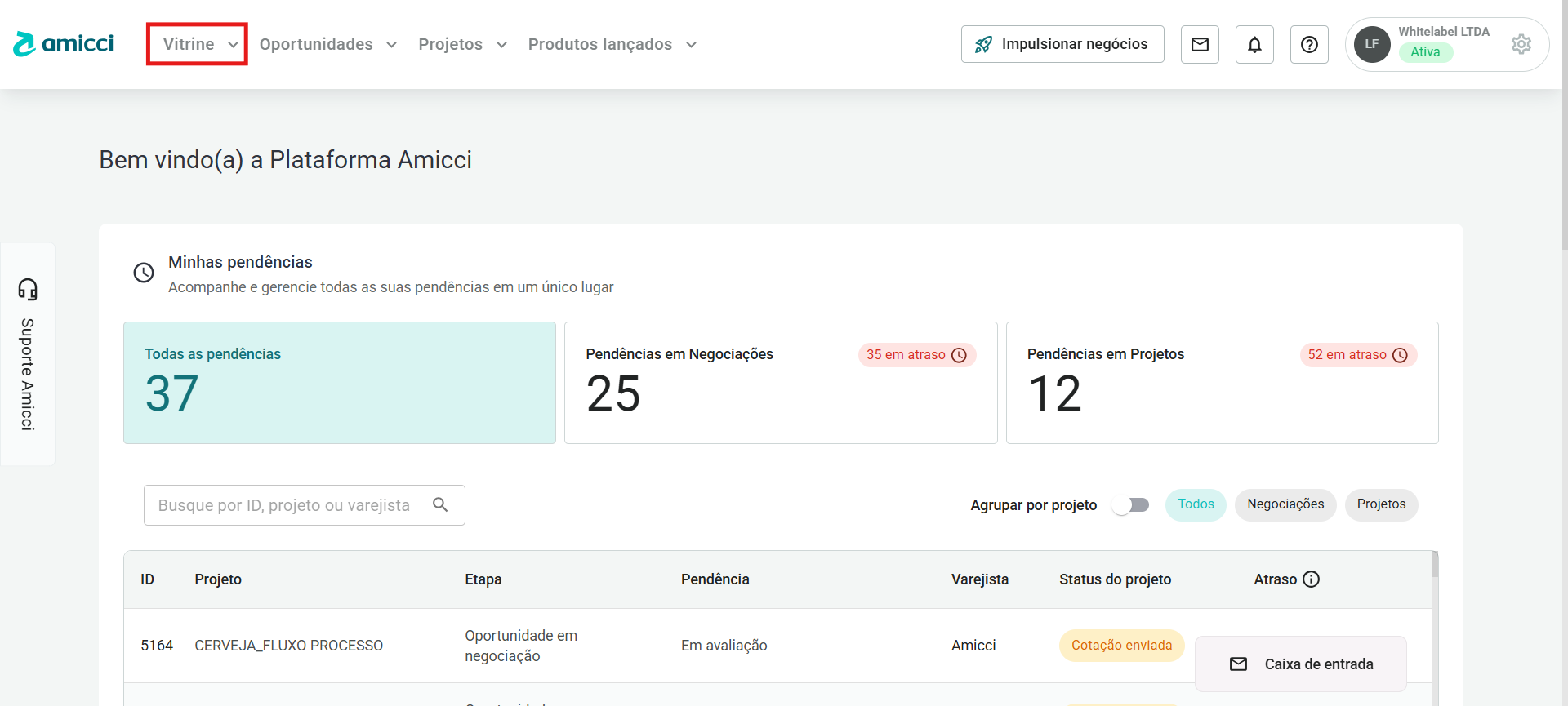Open the mail inbox icon in header
The height and width of the screenshot is (706, 1568).
tap(1200, 44)
